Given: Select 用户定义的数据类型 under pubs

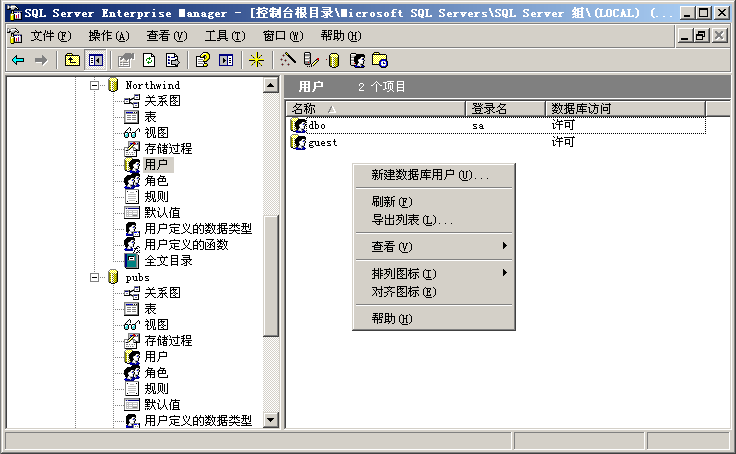Looking at the screenshot, I should [x=198, y=421].
